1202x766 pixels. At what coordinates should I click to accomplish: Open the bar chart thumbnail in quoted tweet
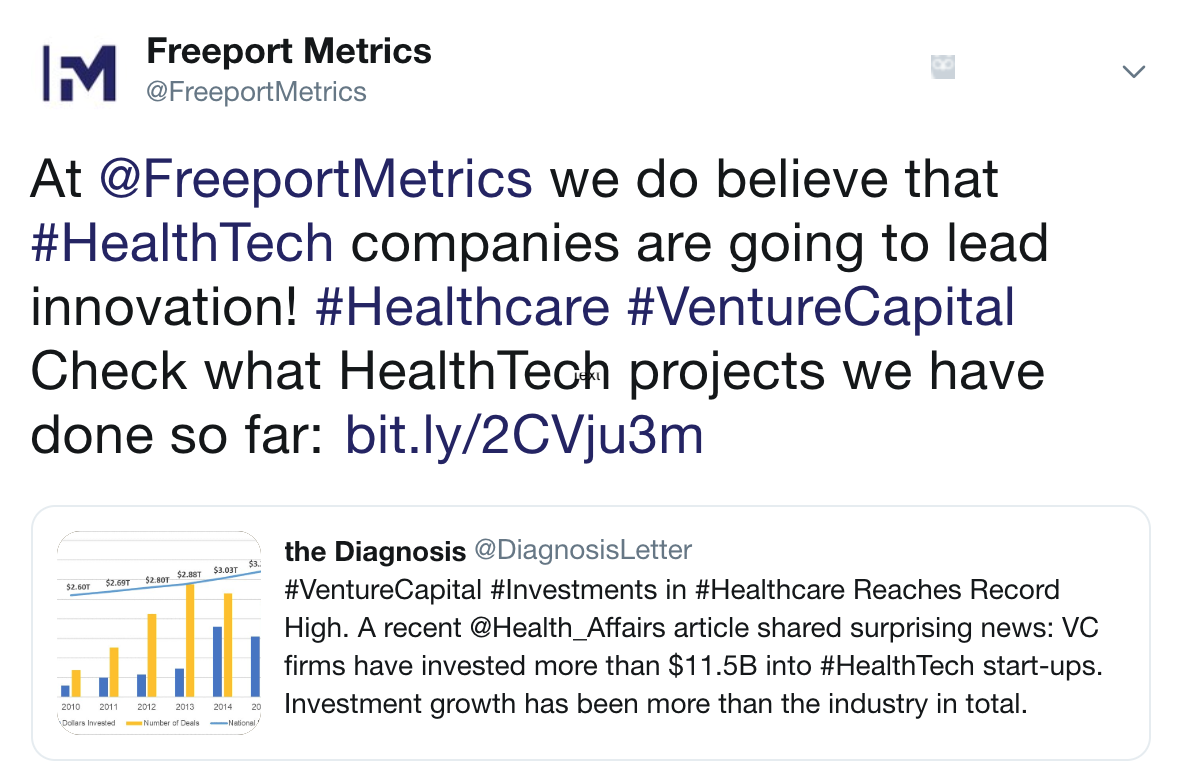click(x=159, y=632)
